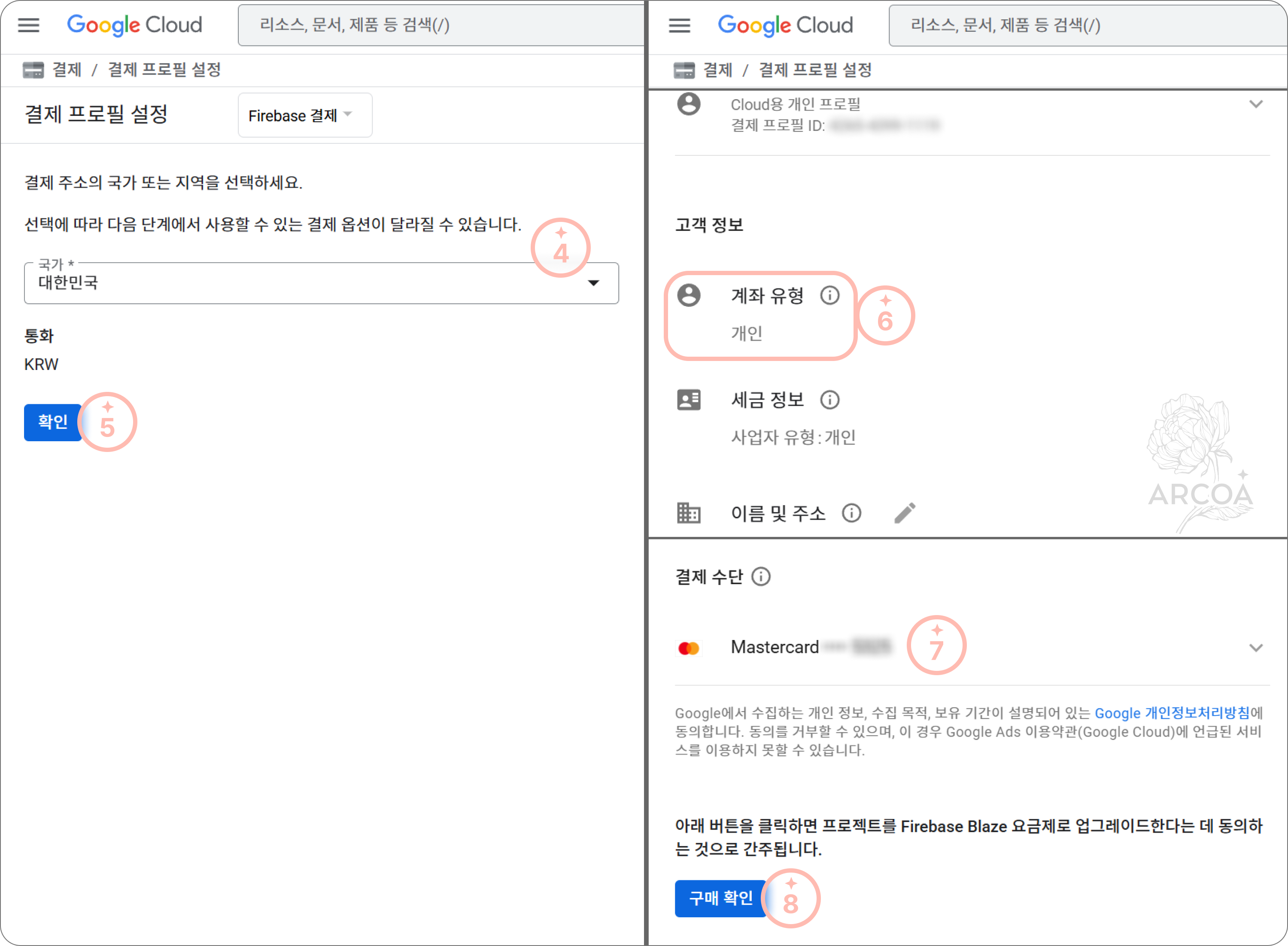
Task: Click the 구매 확인 purchase button
Action: [720, 898]
